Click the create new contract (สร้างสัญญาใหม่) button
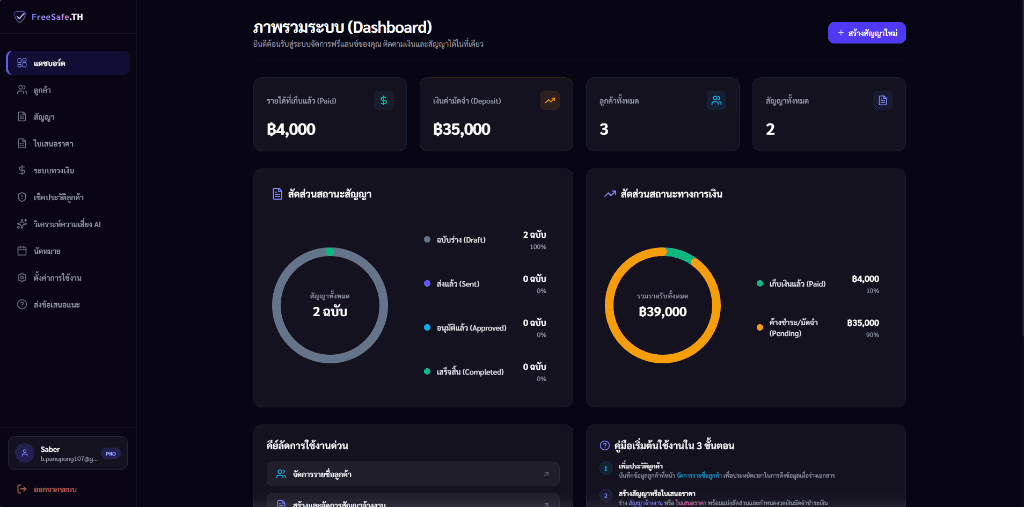 click(x=867, y=33)
